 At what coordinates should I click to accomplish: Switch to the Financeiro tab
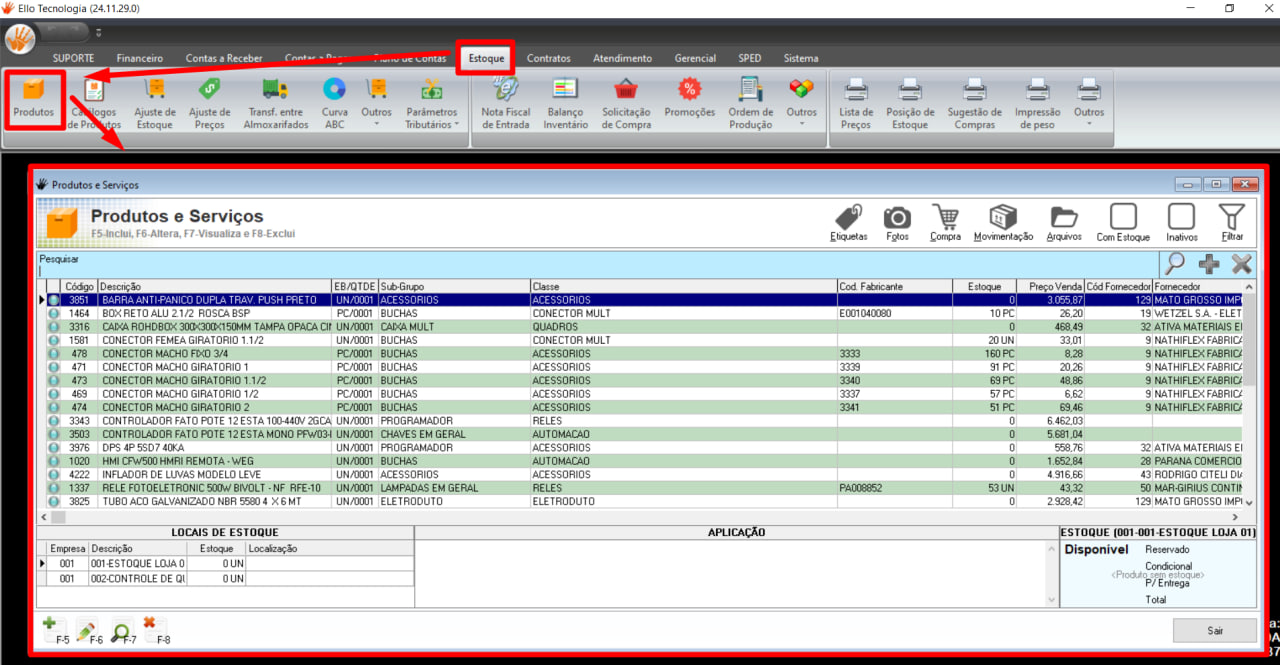tap(139, 58)
